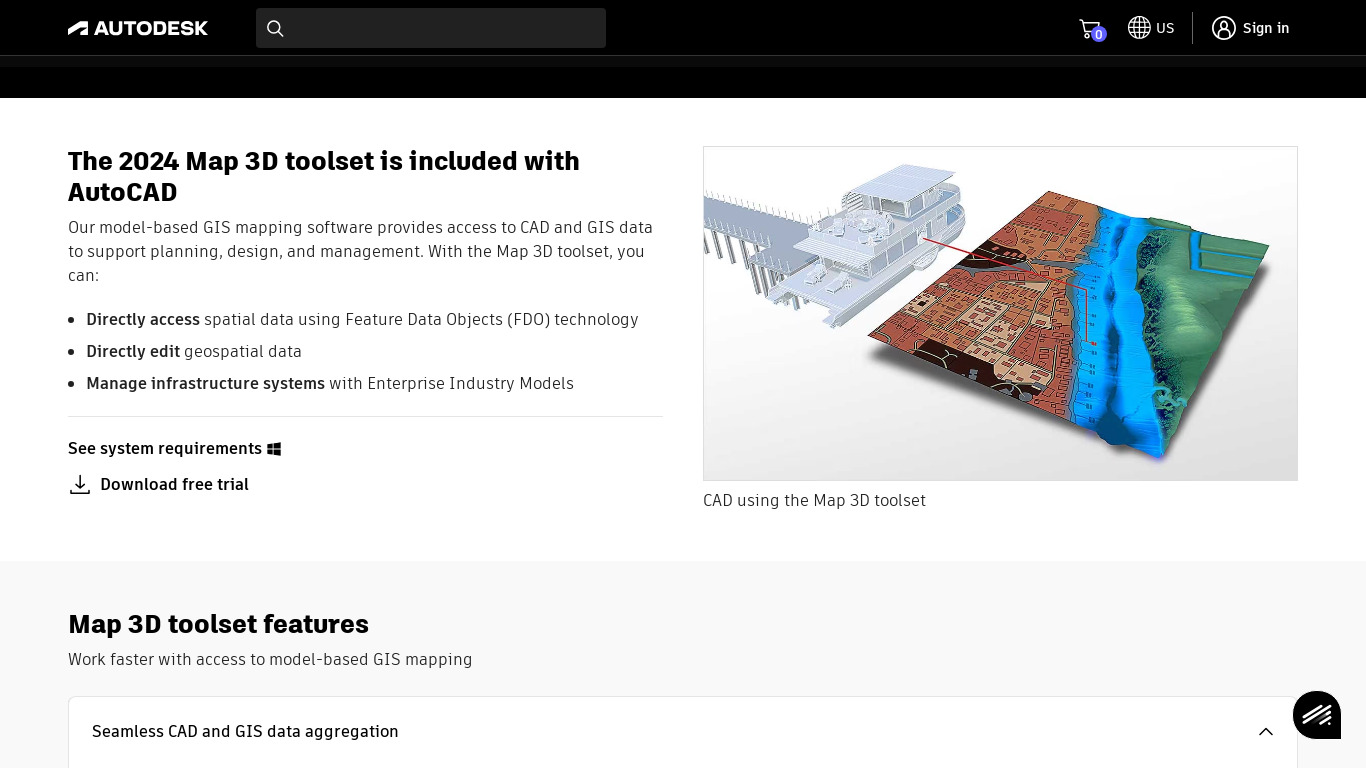This screenshot has height=768, width=1366.
Task: Open the Map 3D toolset image
Action: (1000, 314)
